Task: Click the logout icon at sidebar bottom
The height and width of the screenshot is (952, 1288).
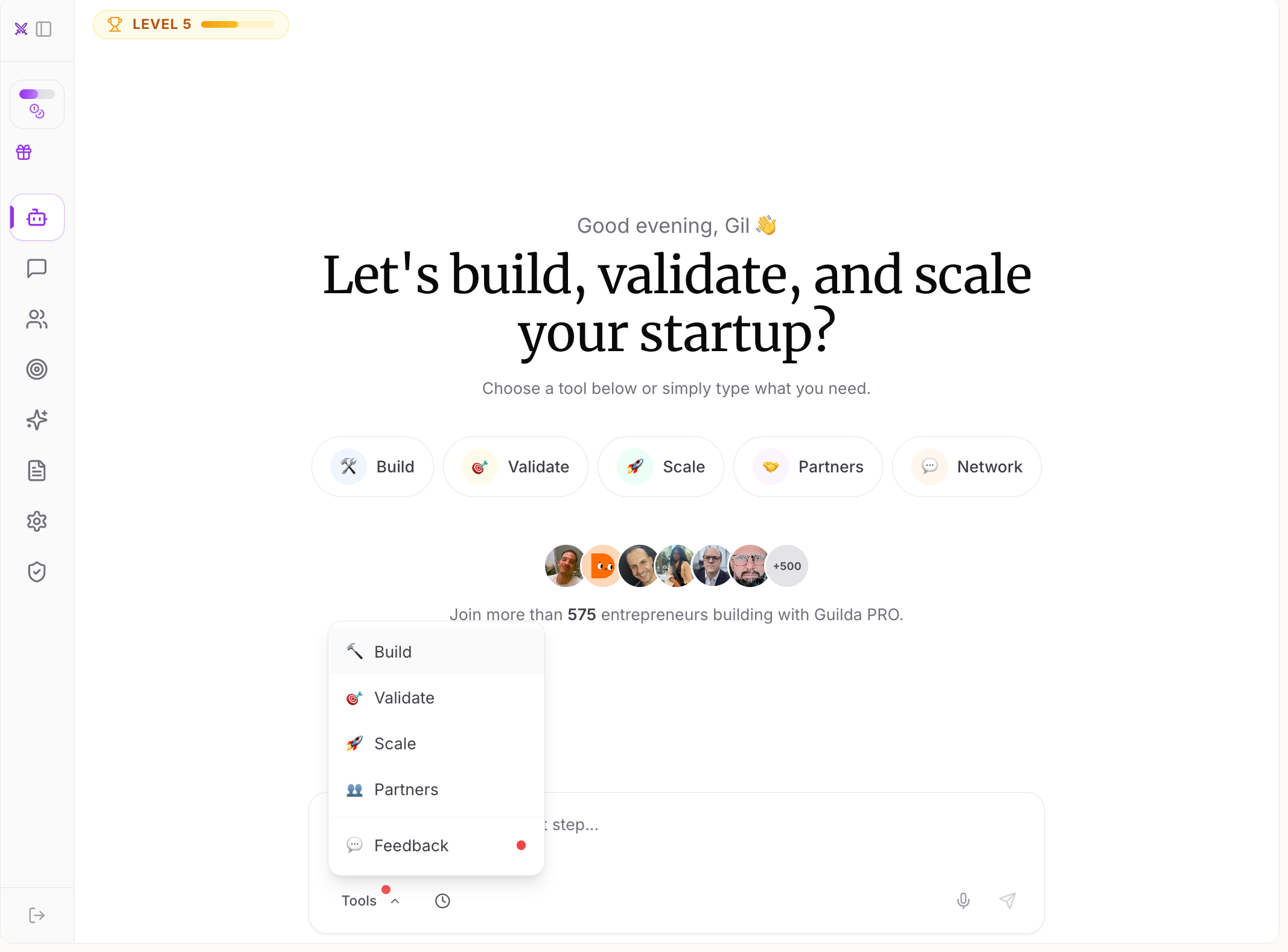Action: (37, 915)
